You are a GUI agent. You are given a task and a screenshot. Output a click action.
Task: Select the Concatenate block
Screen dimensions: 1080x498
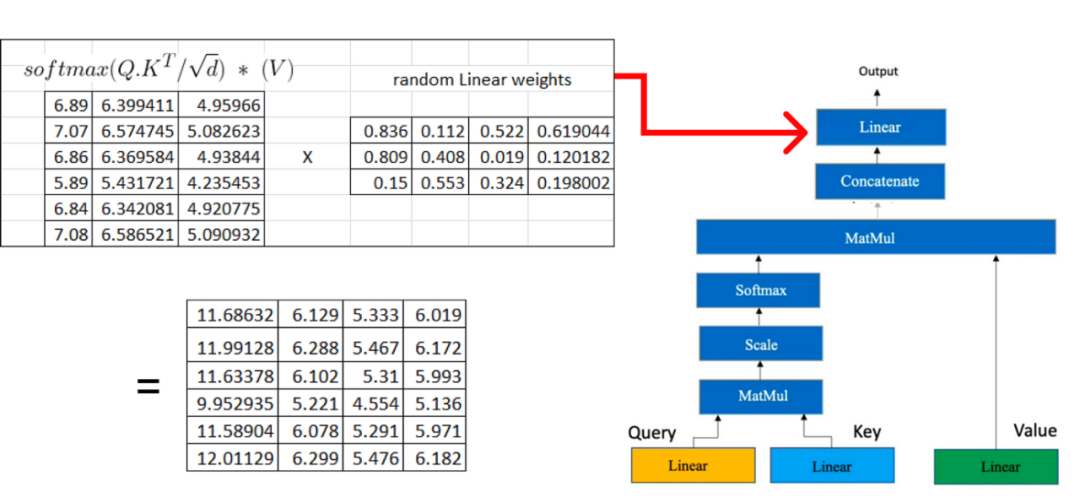(880, 182)
